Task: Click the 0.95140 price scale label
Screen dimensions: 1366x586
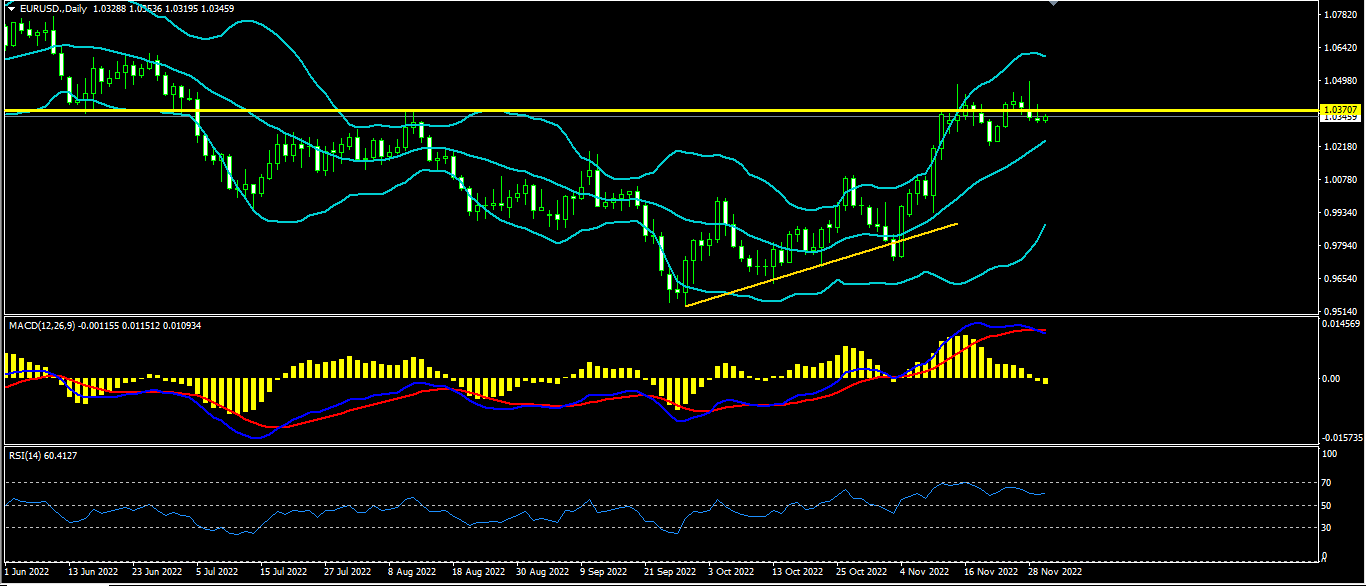Action: (x=1339, y=311)
